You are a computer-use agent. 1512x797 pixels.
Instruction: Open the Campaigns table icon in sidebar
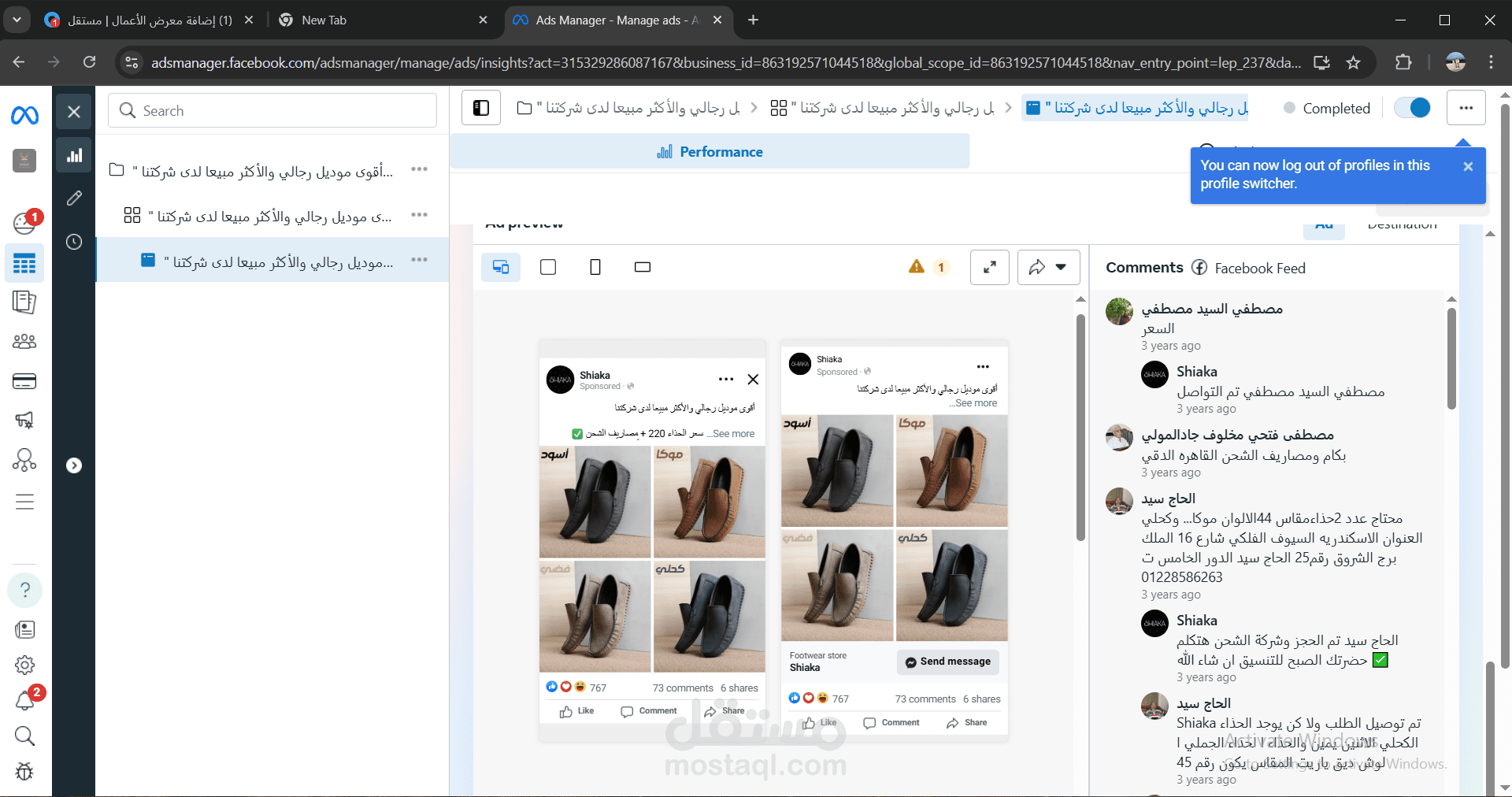pos(24,264)
